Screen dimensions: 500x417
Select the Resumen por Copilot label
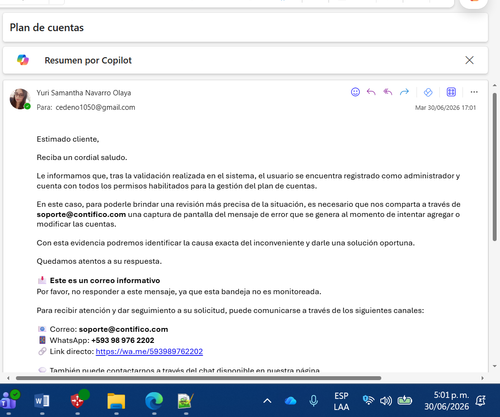coord(88,60)
